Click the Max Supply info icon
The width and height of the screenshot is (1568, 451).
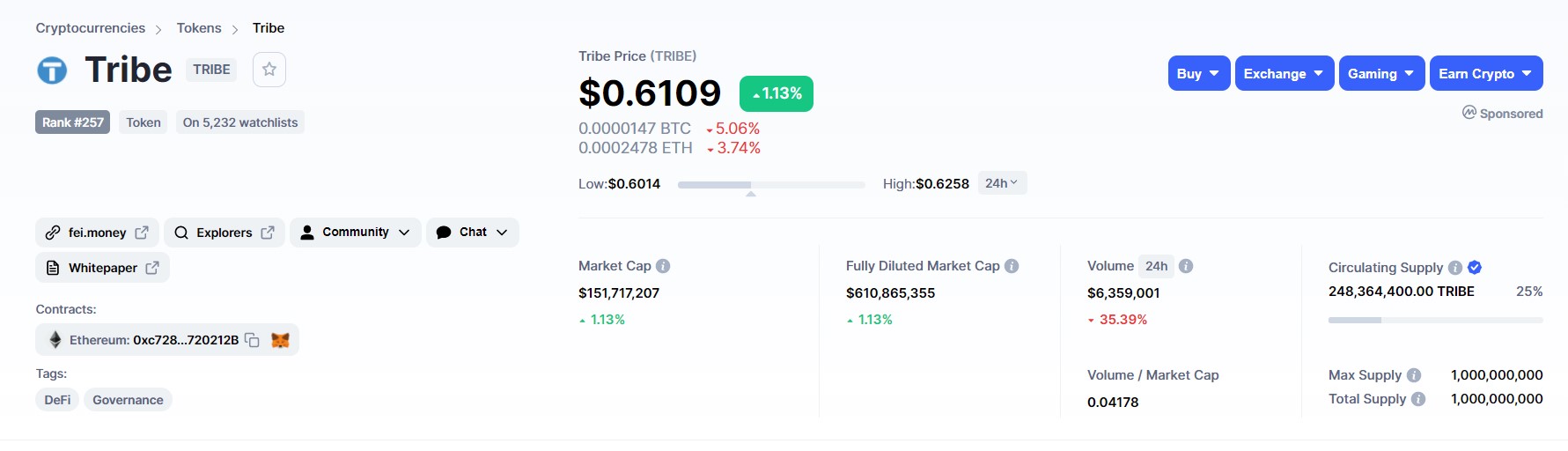(1414, 375)
